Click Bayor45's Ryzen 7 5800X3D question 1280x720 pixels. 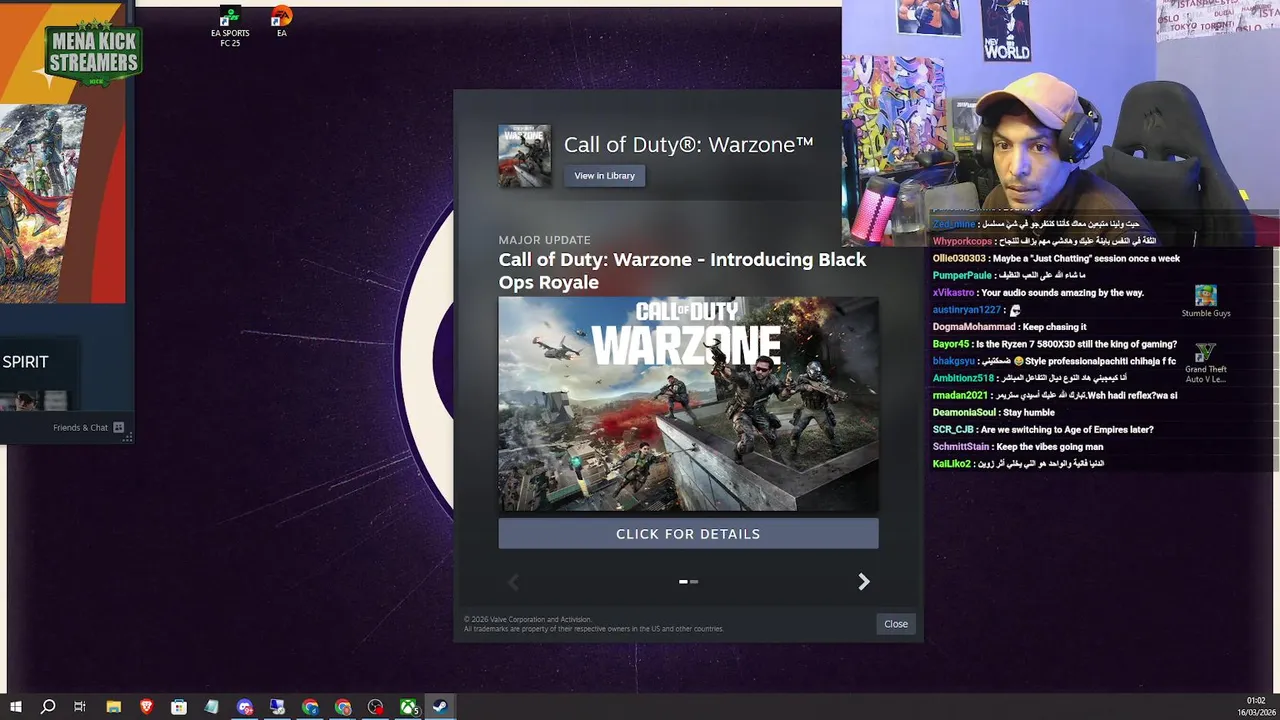(x=1054, y=344)
